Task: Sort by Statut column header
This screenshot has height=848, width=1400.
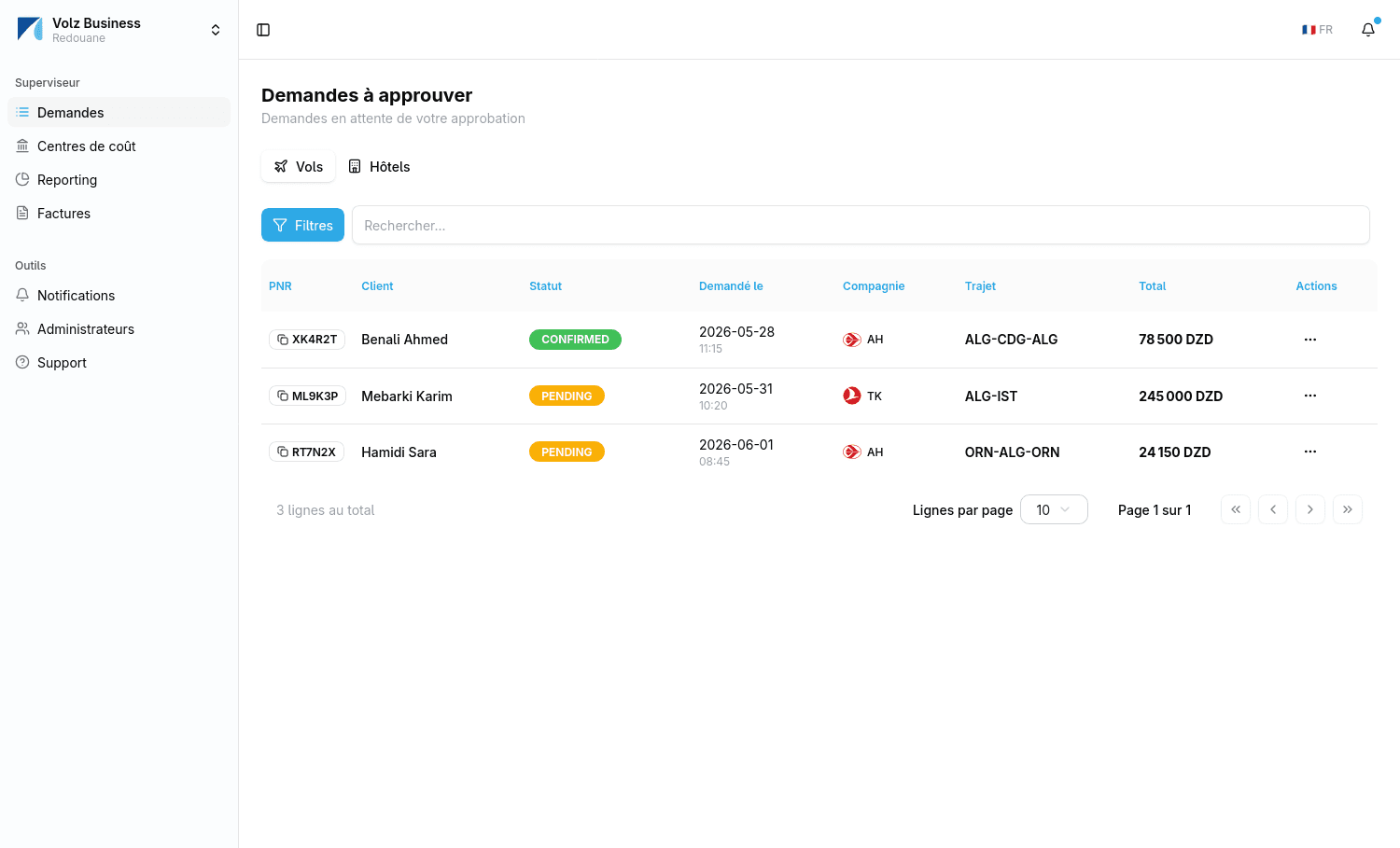Action: [x=545, y=286]
